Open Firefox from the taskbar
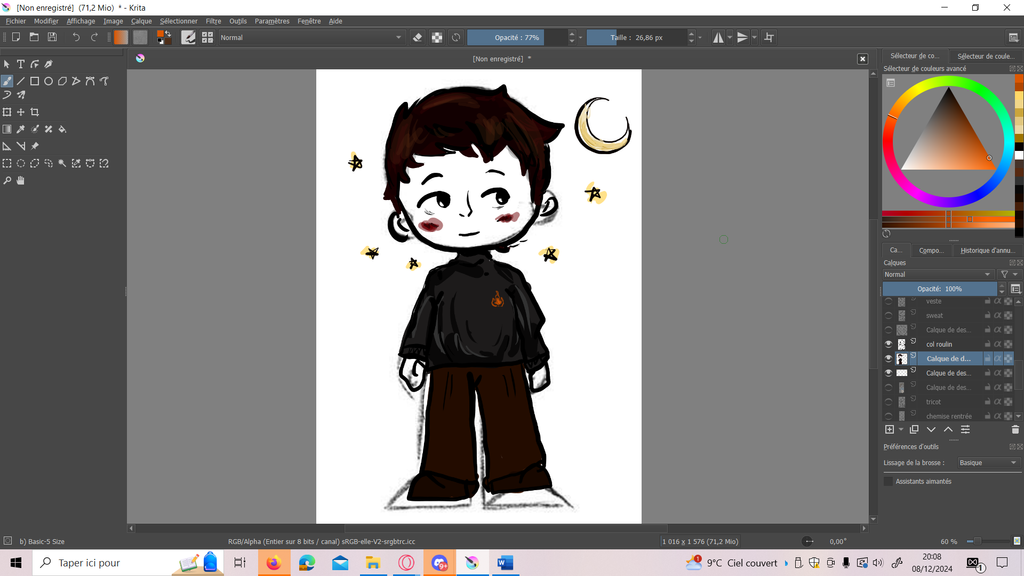This screenshot has width=1024, height=576. 273,563
